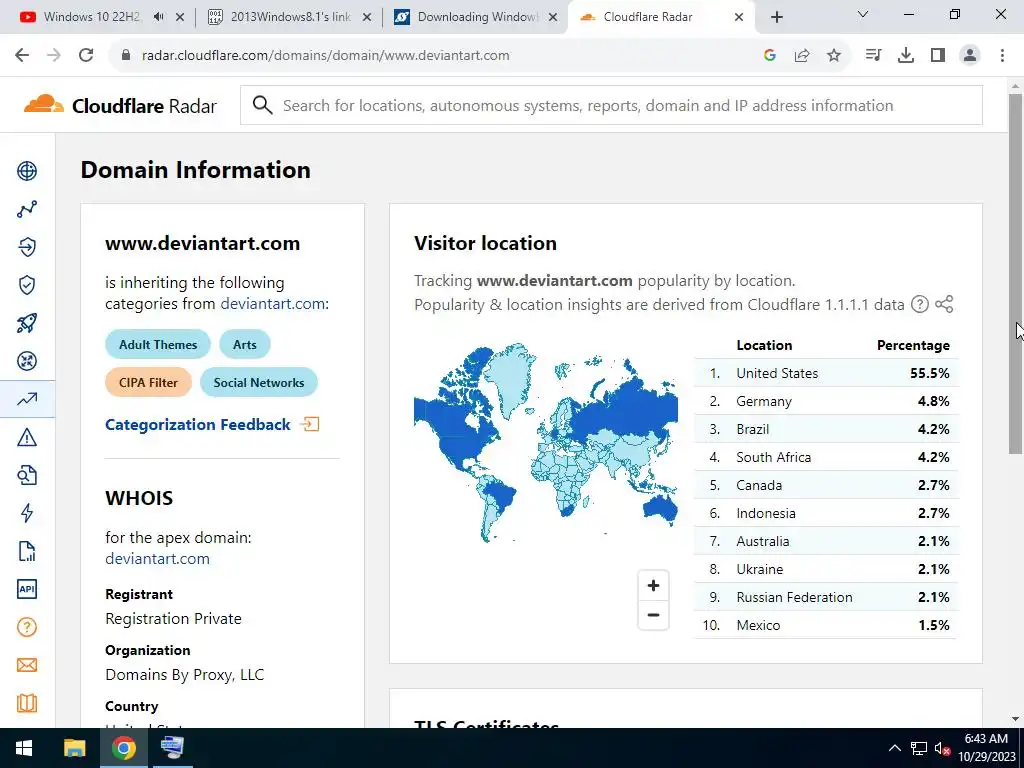
Task: Mute the Windows 10 22H2 tab audio
Action: pos(159,17)
